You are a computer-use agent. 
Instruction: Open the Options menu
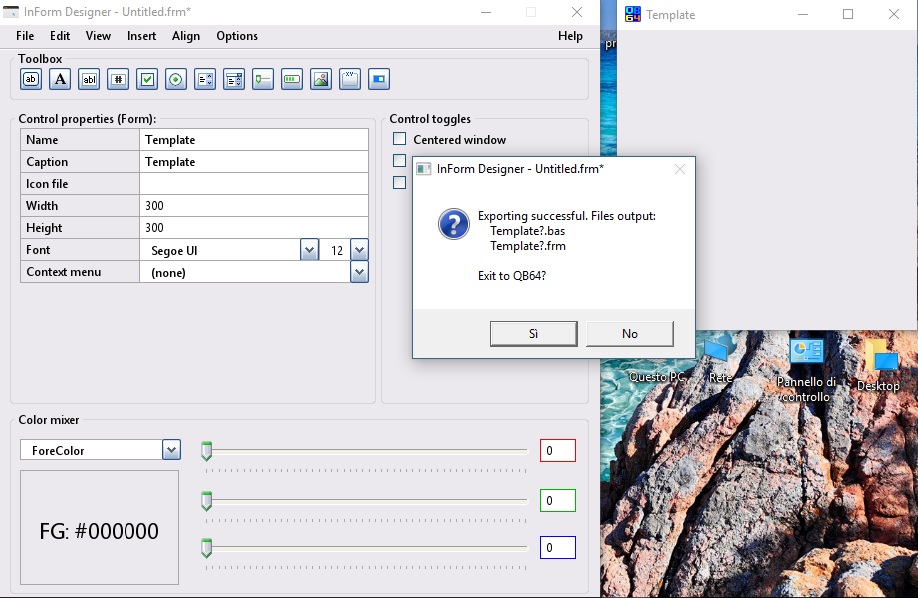(237, 36)
